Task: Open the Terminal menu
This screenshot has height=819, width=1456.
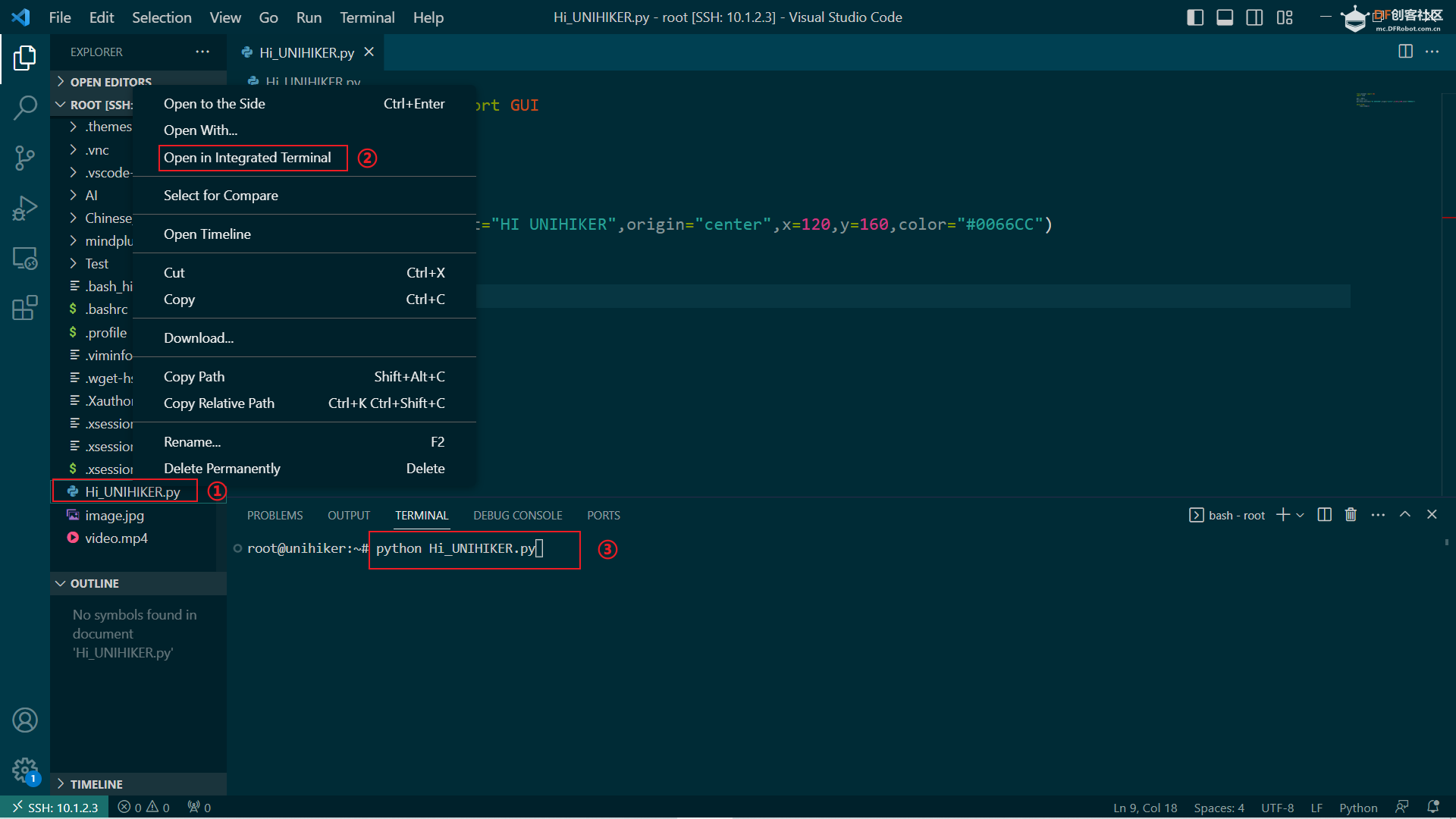Action: [367, 17]
